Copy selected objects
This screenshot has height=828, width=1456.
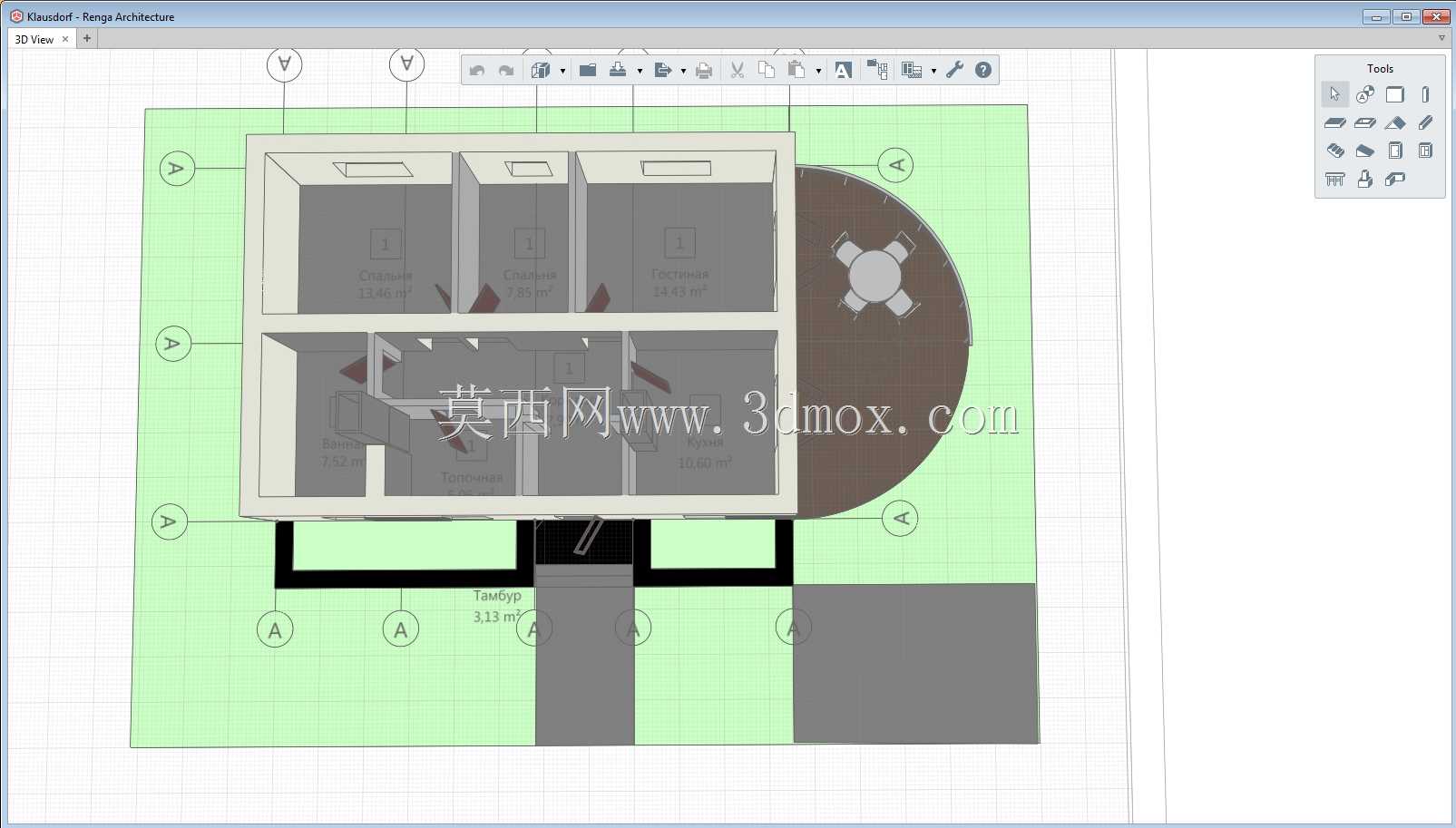click(x=767, y=70)
